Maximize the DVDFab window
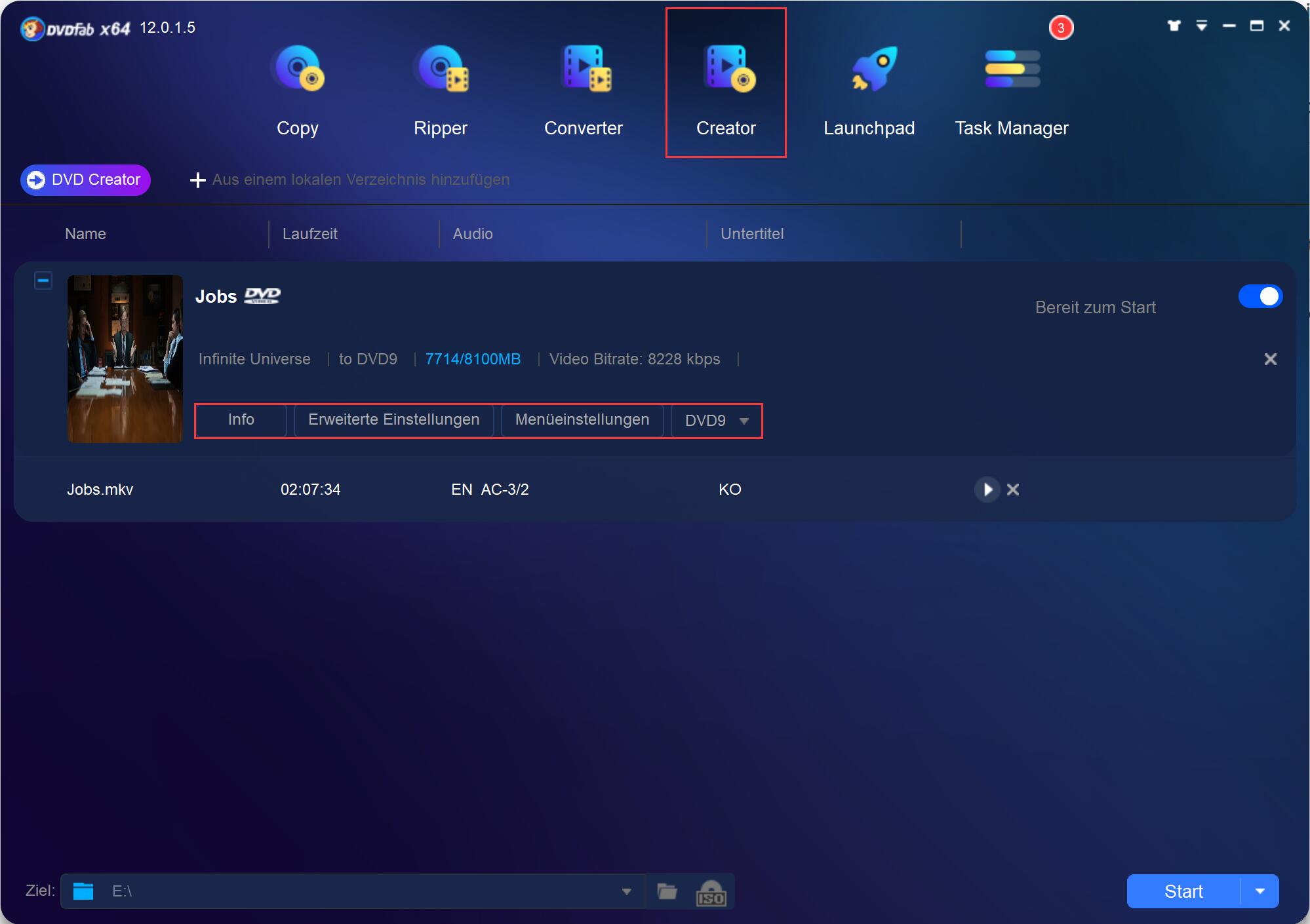 pyautogui.click(x=1256, y=26)
